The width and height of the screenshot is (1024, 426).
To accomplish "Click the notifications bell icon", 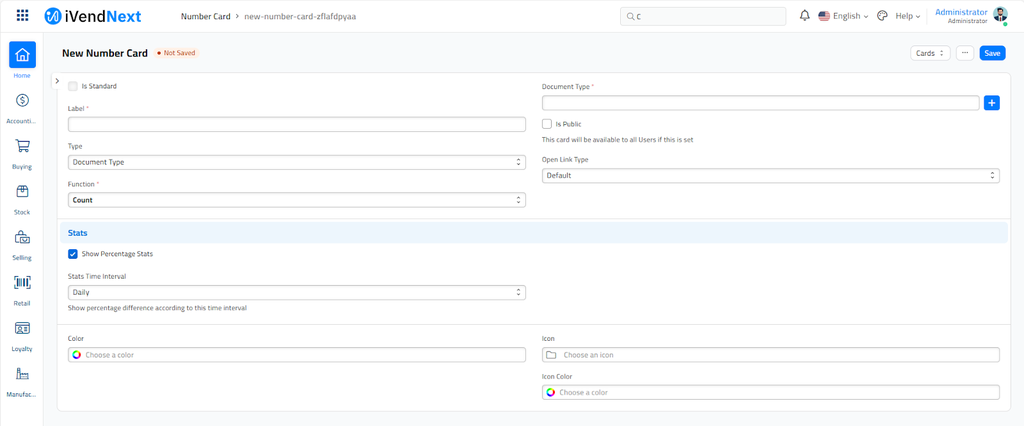I will (804, 16).
